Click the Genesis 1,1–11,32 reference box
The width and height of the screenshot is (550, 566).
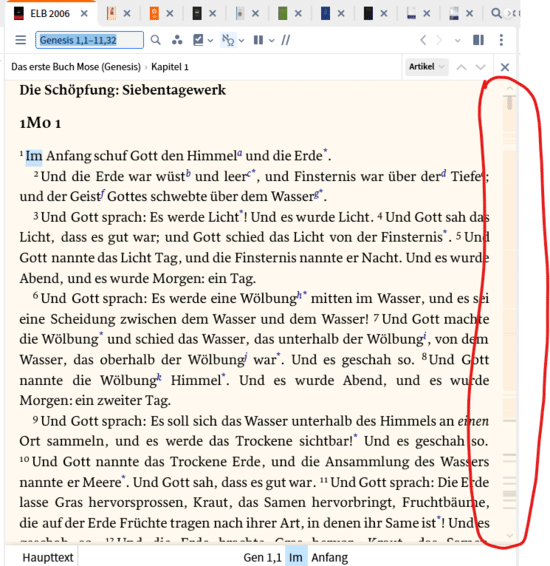(x=89, y=40)
